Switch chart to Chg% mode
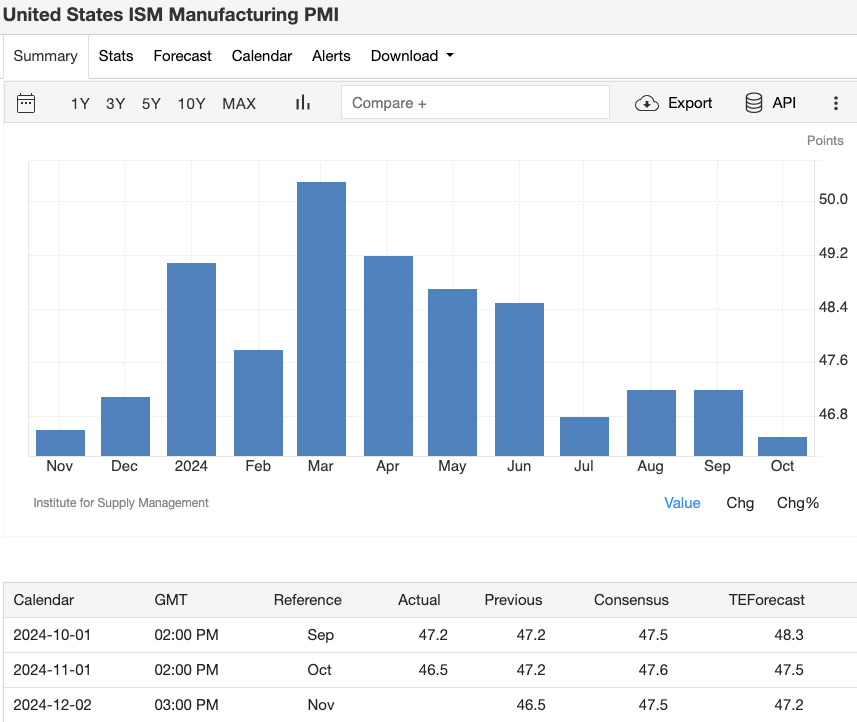The image size is (857, 722). (797, 503)
